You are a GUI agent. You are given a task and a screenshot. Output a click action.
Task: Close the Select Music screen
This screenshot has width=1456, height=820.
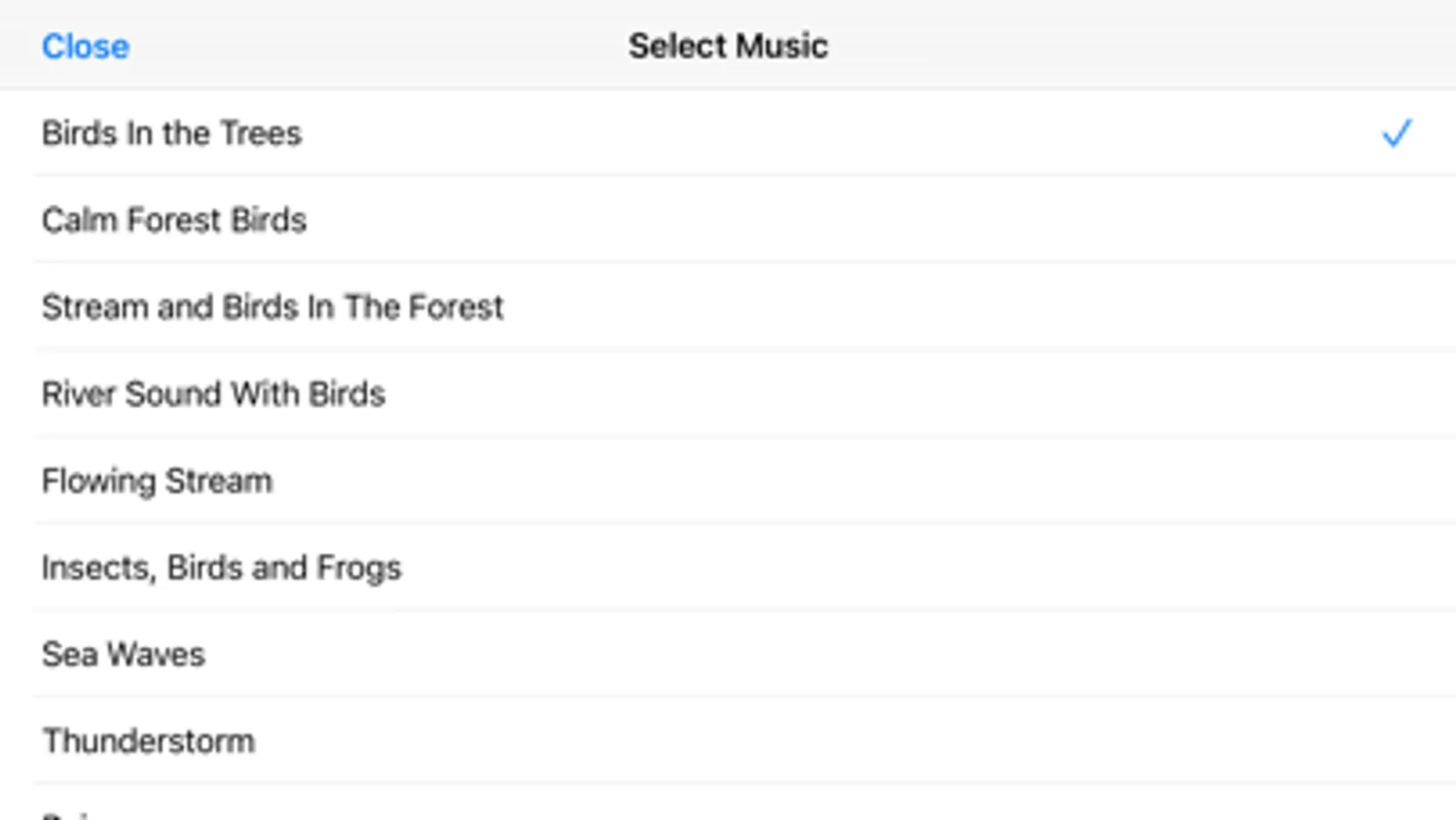tap(86, 46)
